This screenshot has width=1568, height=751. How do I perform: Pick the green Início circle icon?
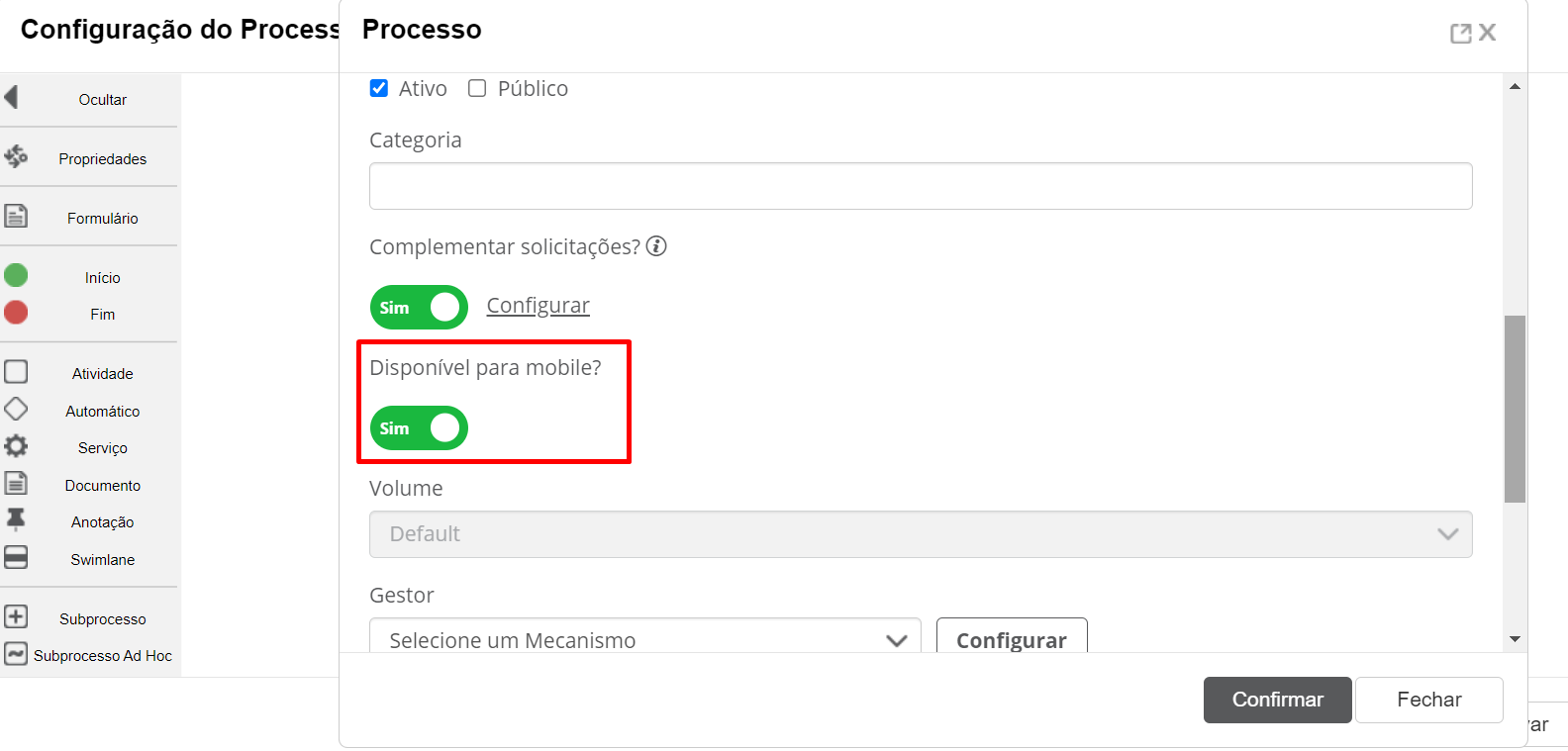pyautogui.click(x=16, y=275)
